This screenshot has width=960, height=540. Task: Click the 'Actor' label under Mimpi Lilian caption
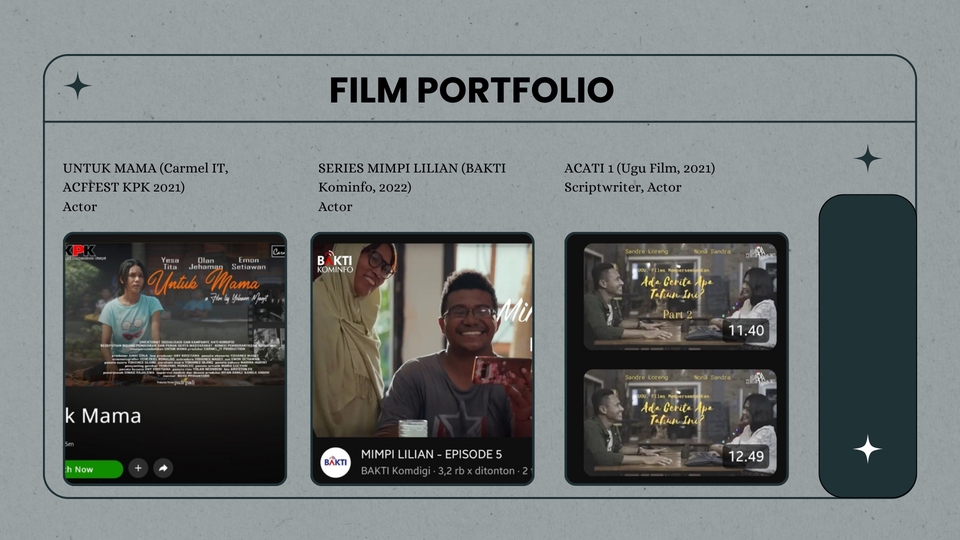click(335, 207)
